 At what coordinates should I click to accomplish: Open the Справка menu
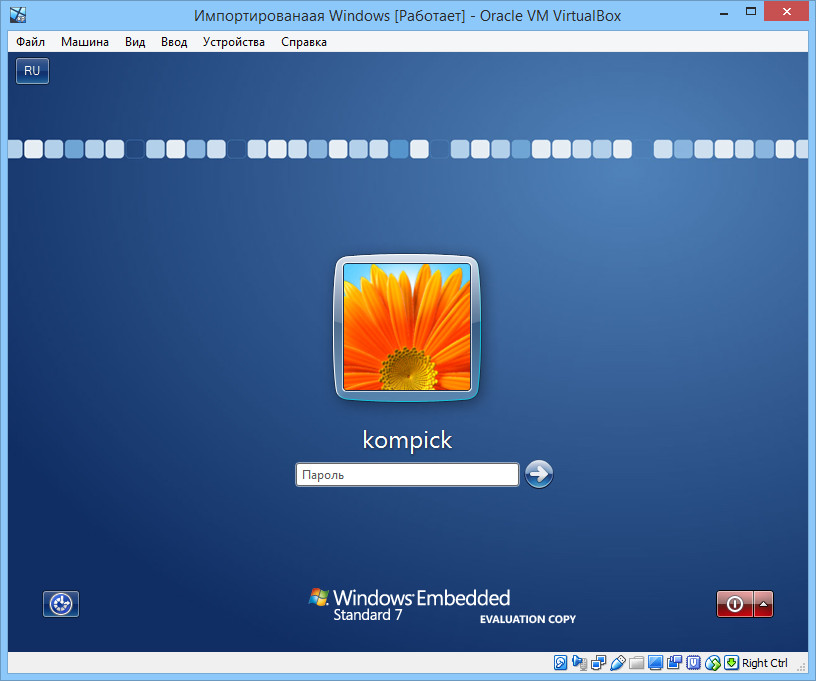[x=304, y=42]
